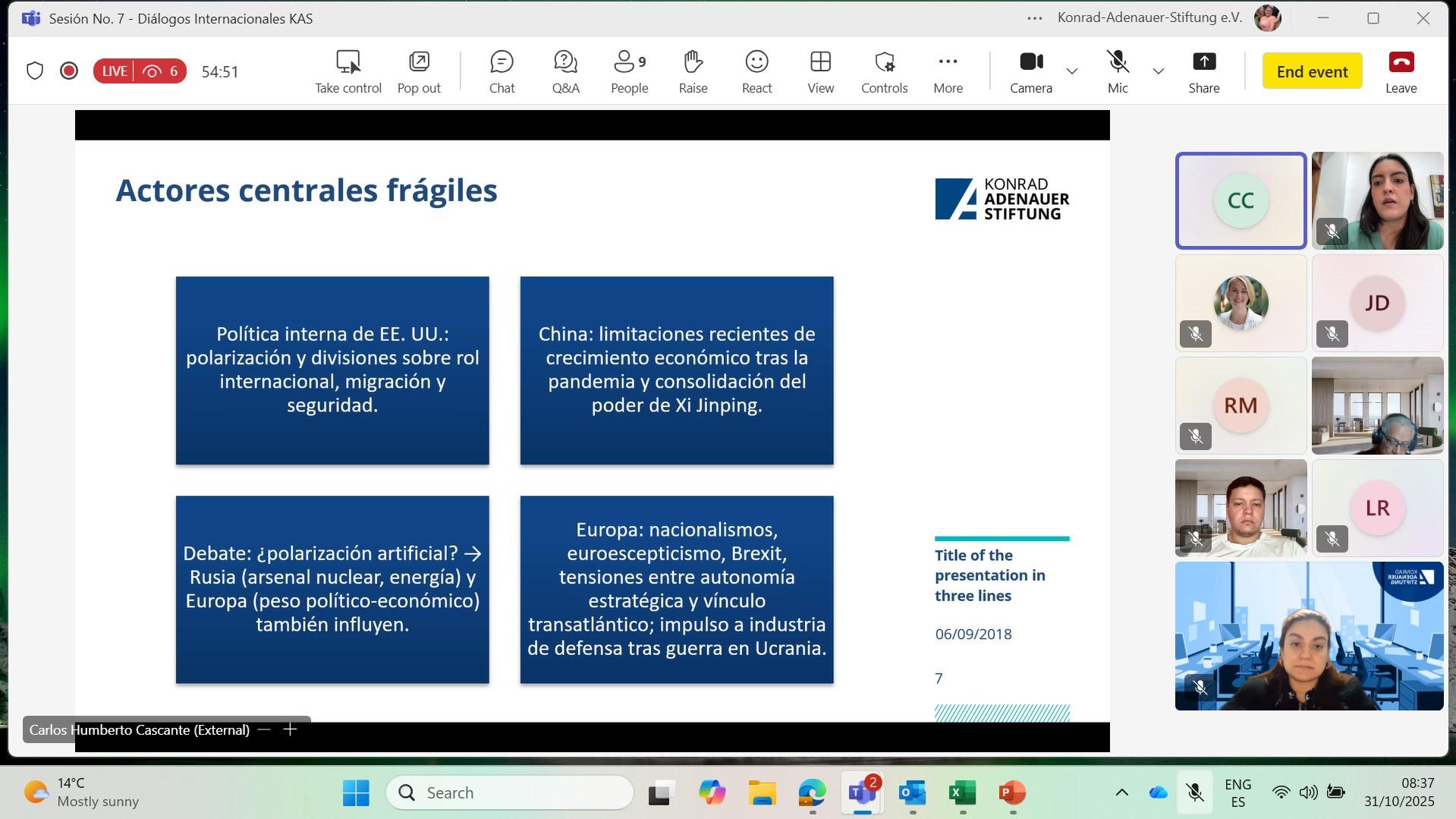
Task: Open the Chat panel
Action: (502, 71)
